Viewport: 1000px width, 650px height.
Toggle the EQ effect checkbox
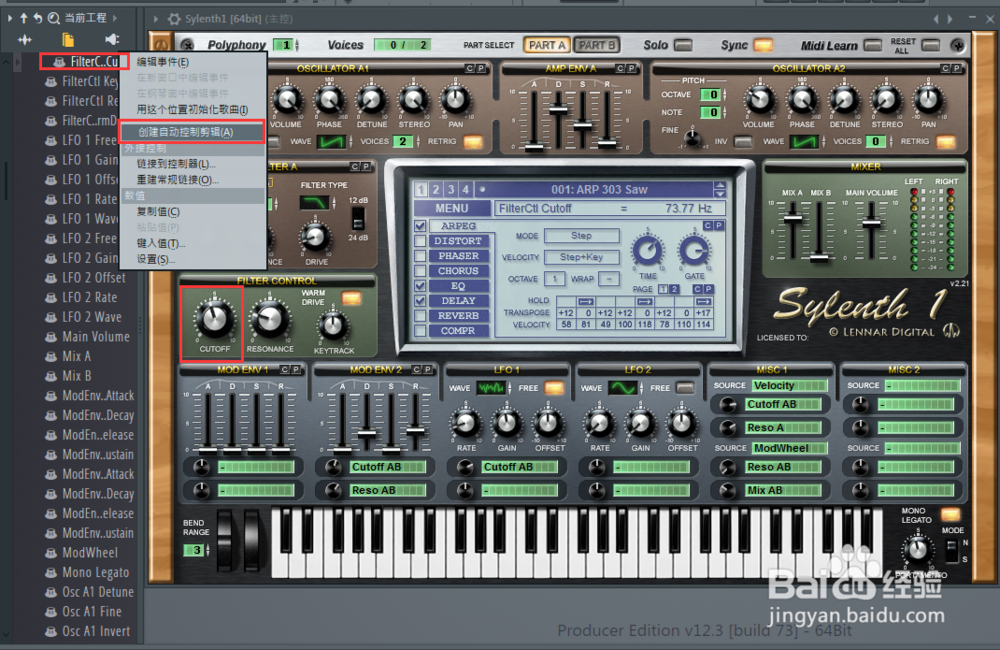pyautogui.click(x=420, y=286)
